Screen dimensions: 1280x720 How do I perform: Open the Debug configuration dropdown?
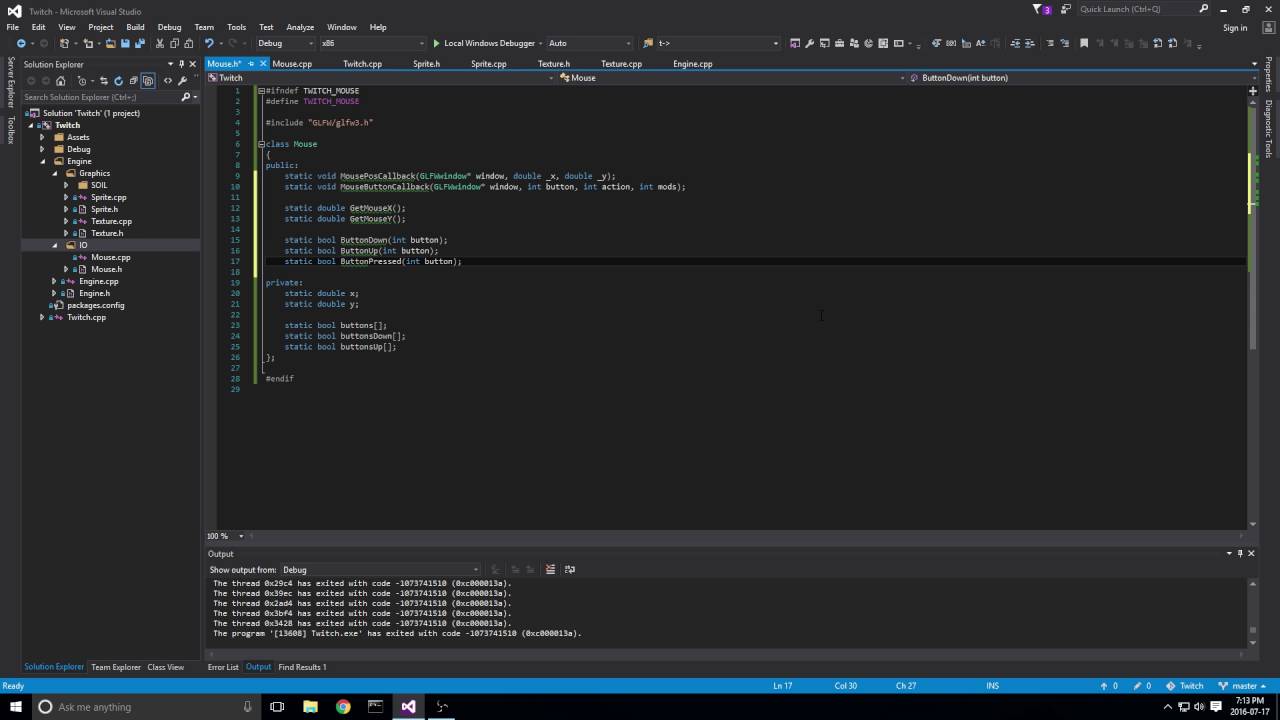click(285, 44)
